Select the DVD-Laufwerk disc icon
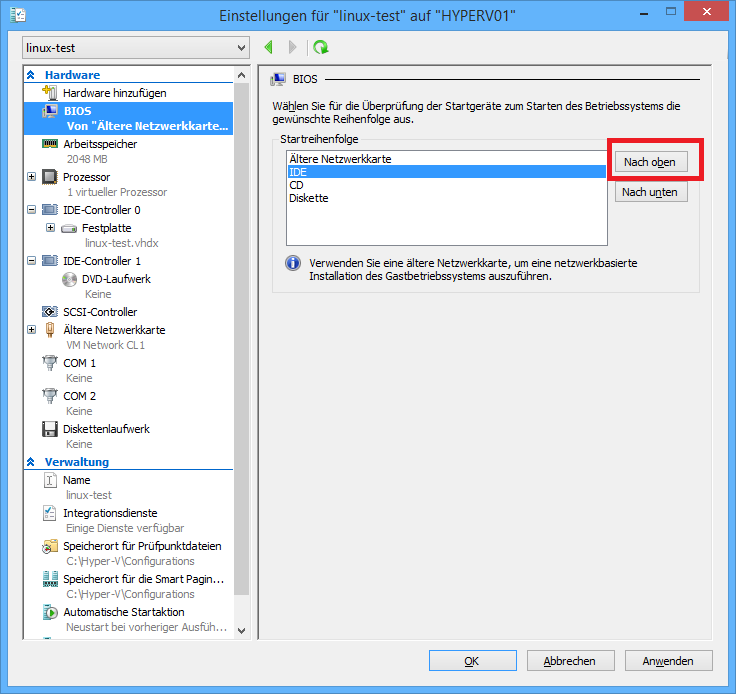The height and width of the screenshot is (694, 736). (69, 279)
